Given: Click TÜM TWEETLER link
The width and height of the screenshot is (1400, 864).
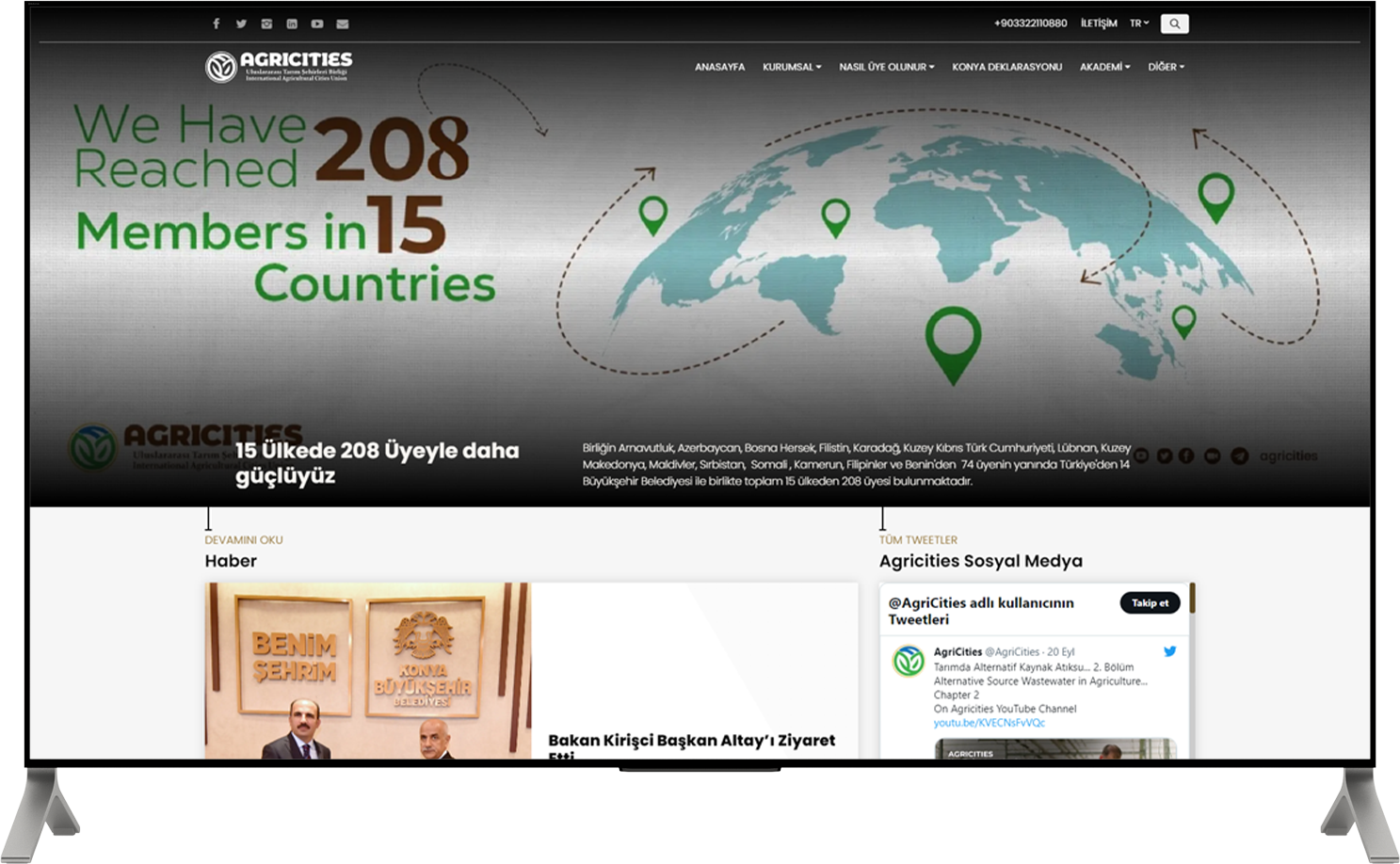Looking at the screenshot, I should tap(918, 540).
